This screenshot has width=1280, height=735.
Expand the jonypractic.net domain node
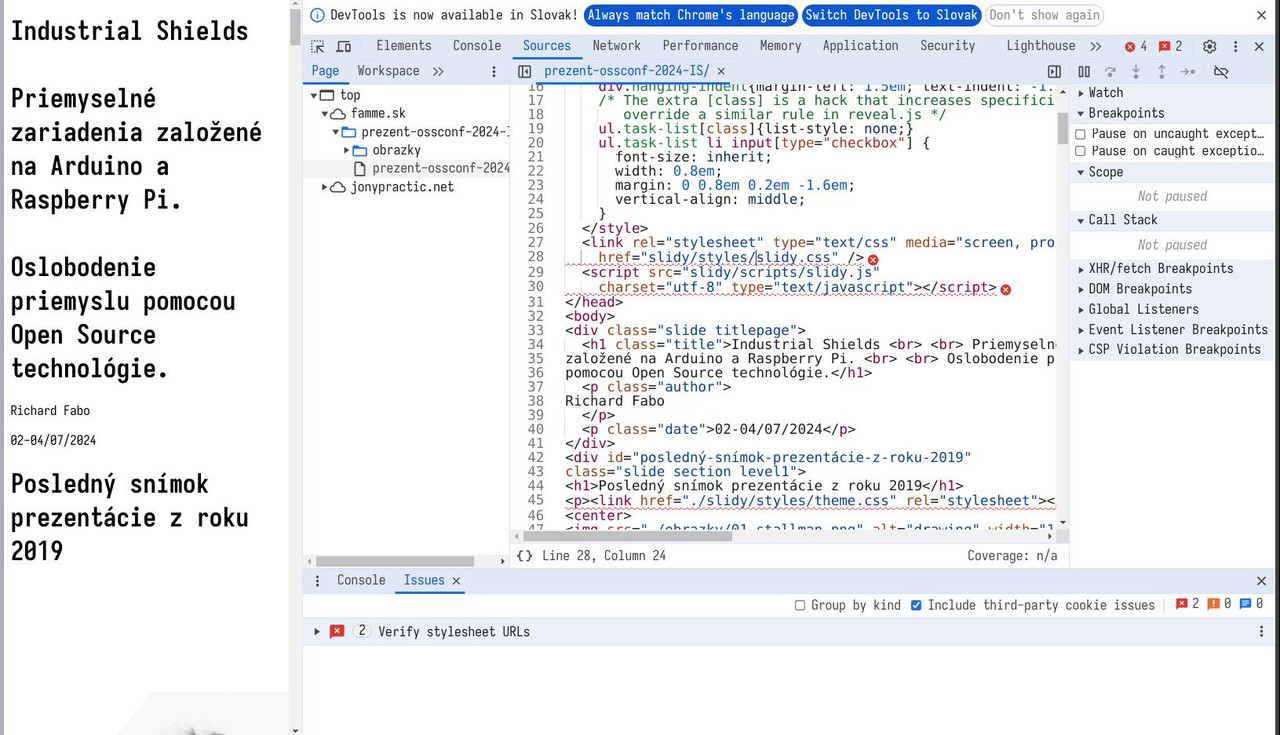click(x=325, y=187)
